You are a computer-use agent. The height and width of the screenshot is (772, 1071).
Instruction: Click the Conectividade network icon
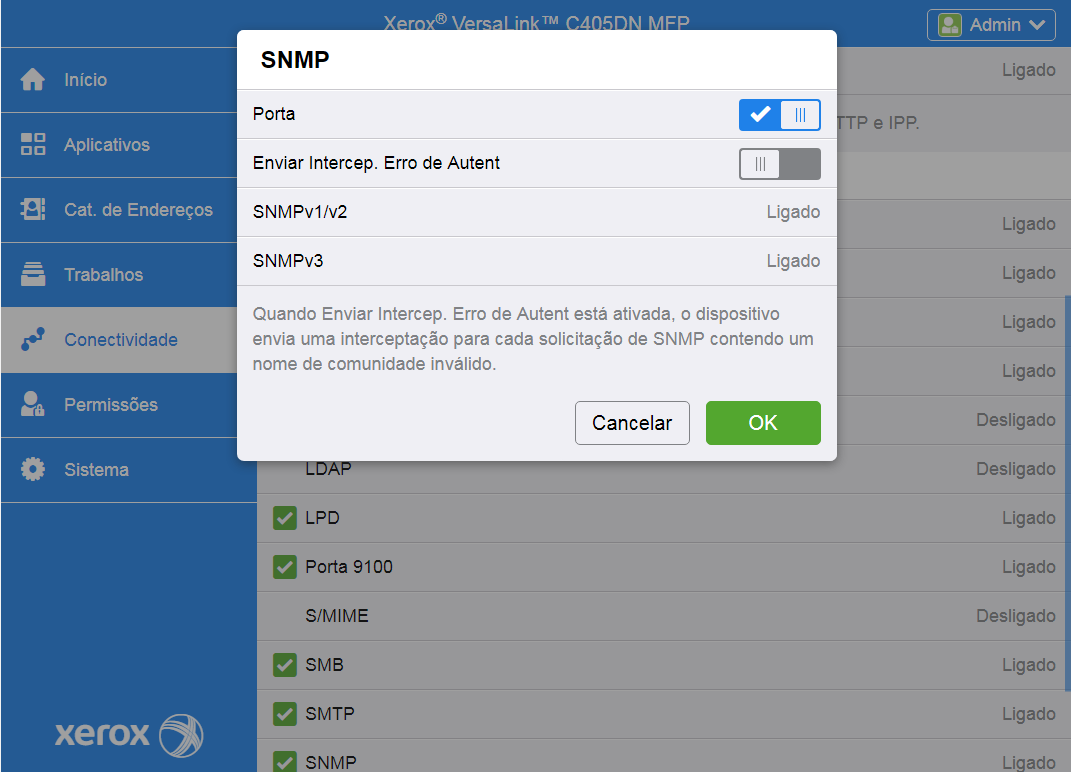(x=33, y=340)
